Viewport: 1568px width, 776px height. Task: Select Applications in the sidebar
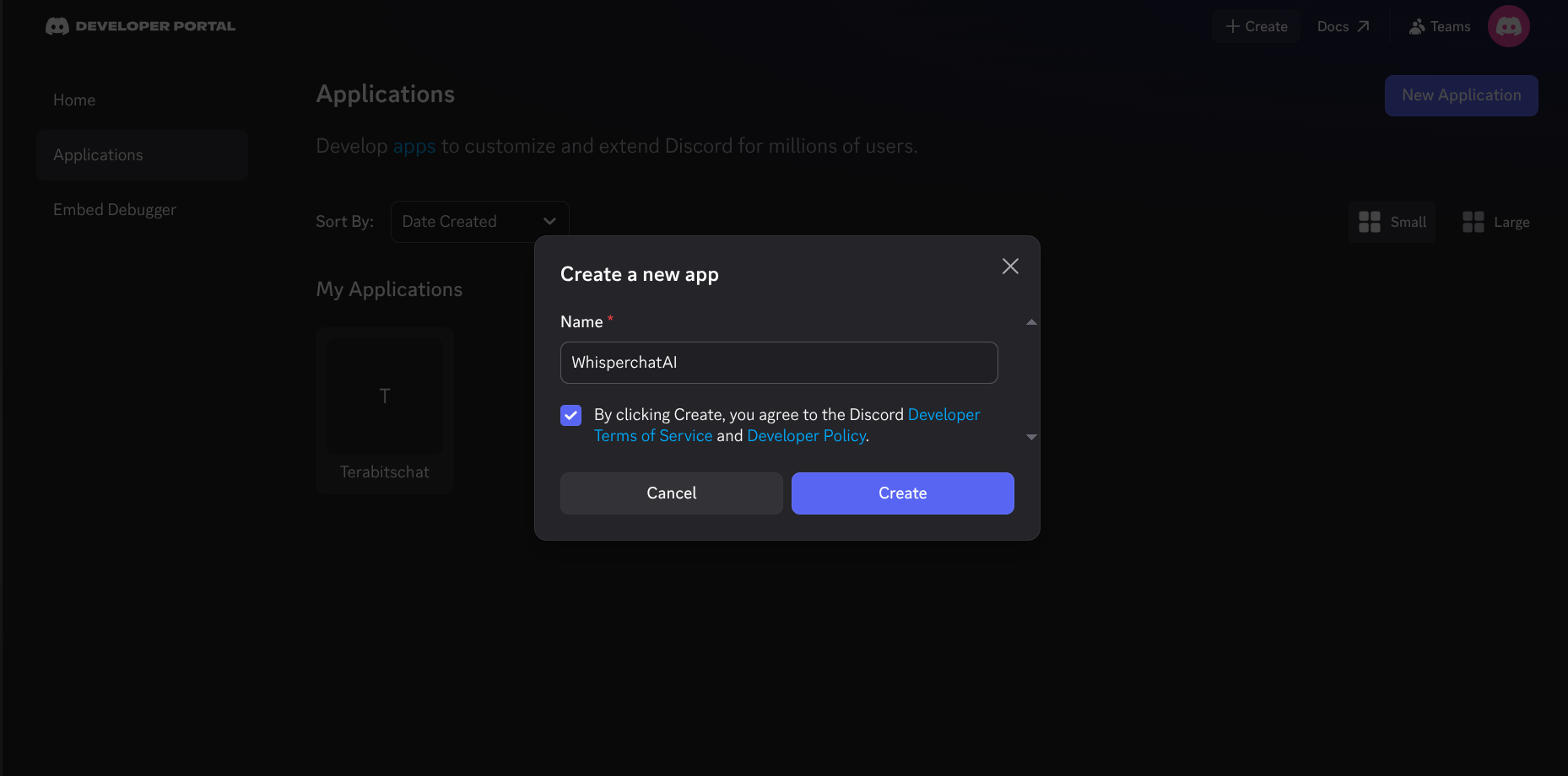(x=142, y=155)
